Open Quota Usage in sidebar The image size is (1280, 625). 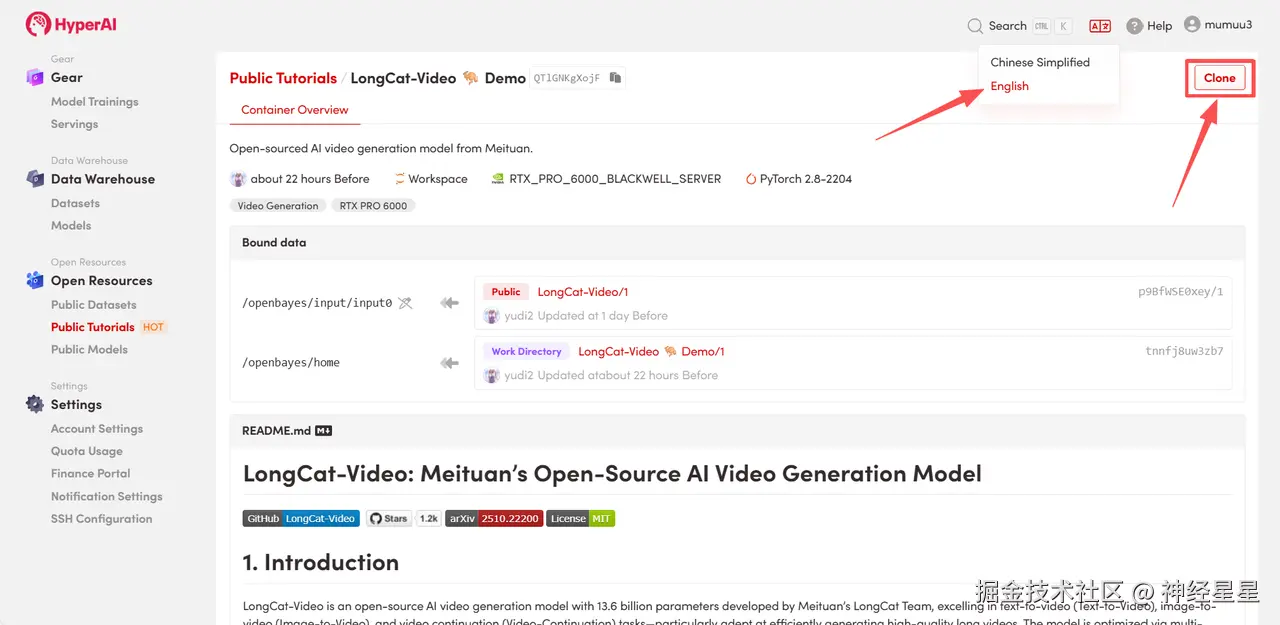(87, 451)
